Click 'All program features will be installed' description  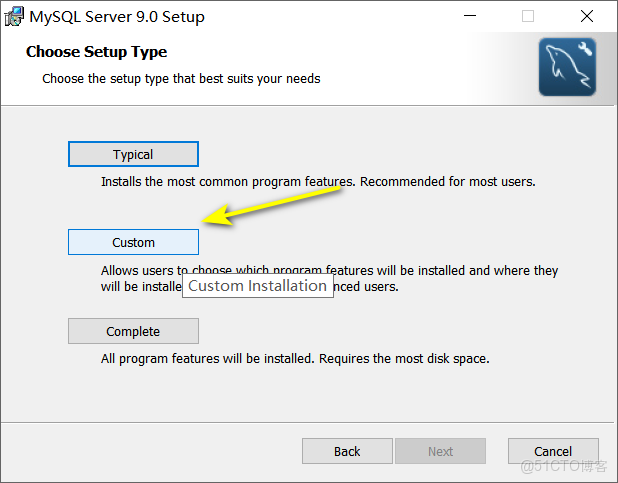[295, 359]
